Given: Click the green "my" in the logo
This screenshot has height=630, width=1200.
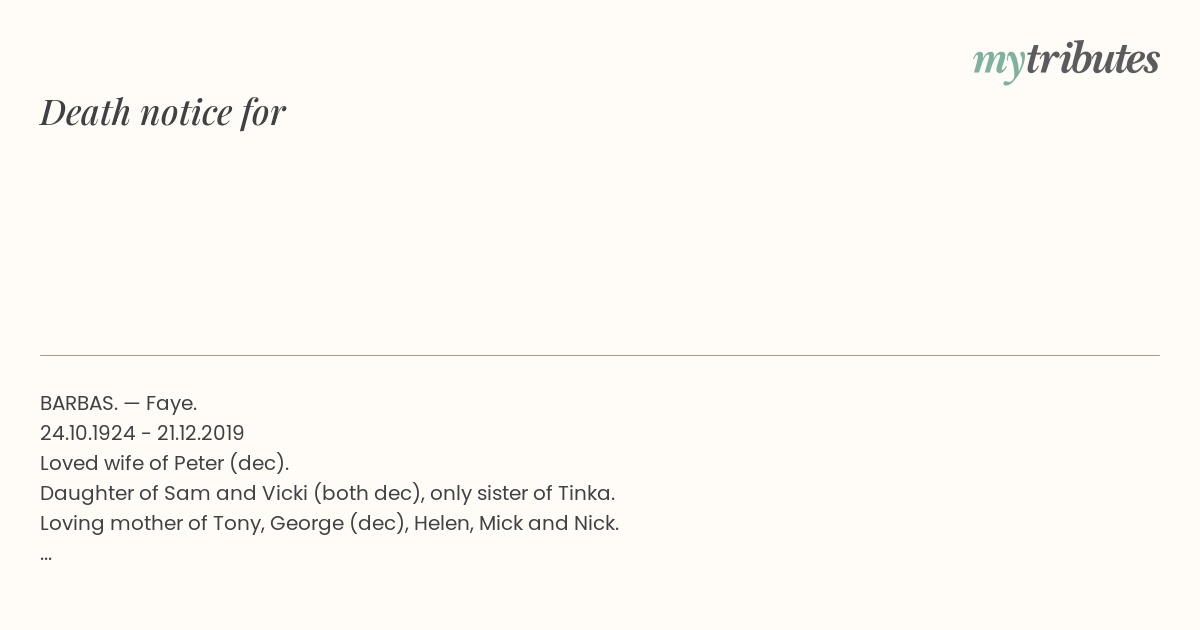Looking at the screenshot, I should click(998, 64).
